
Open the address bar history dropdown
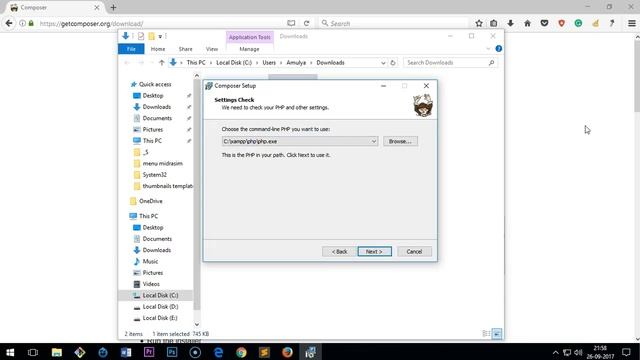[x=383, y=63]
